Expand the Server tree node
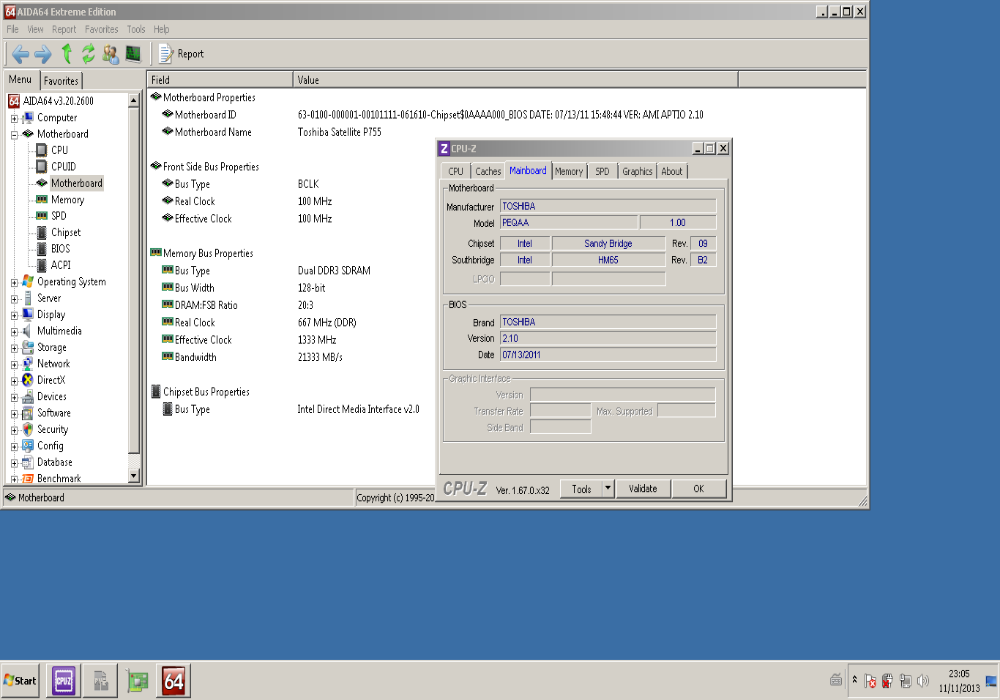The width and height of the screenshot is (1000, 700). (14, 299)
